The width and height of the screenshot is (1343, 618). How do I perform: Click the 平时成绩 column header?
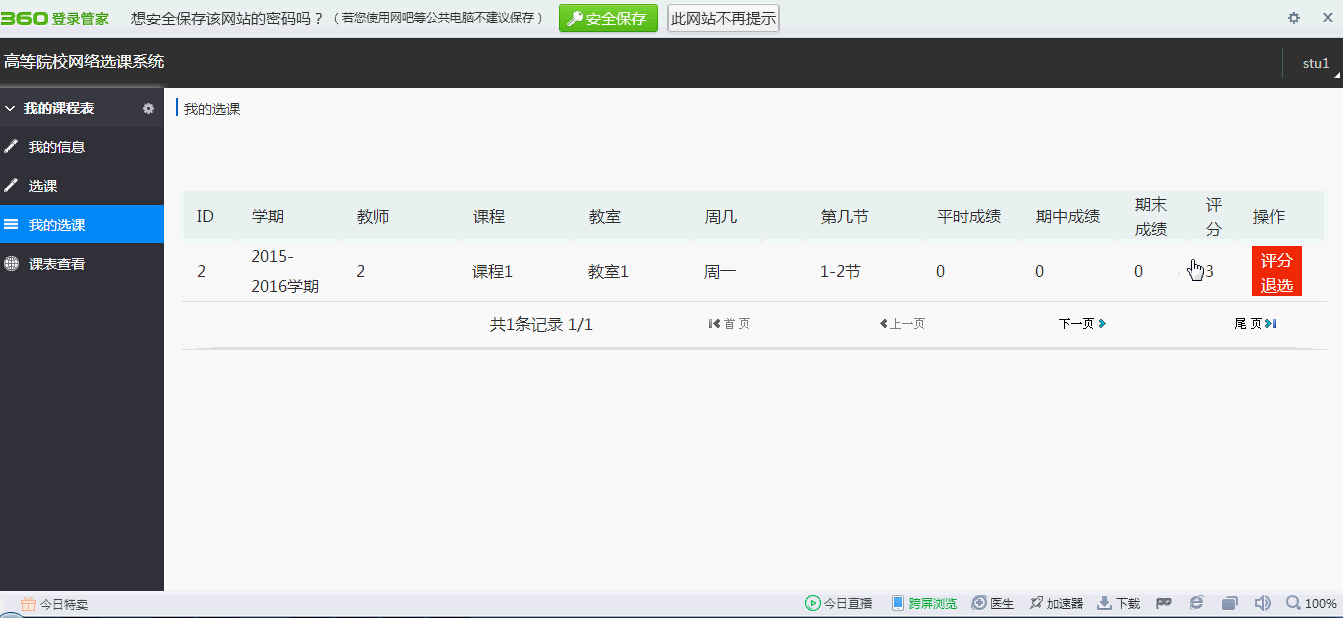pos(969,216)
